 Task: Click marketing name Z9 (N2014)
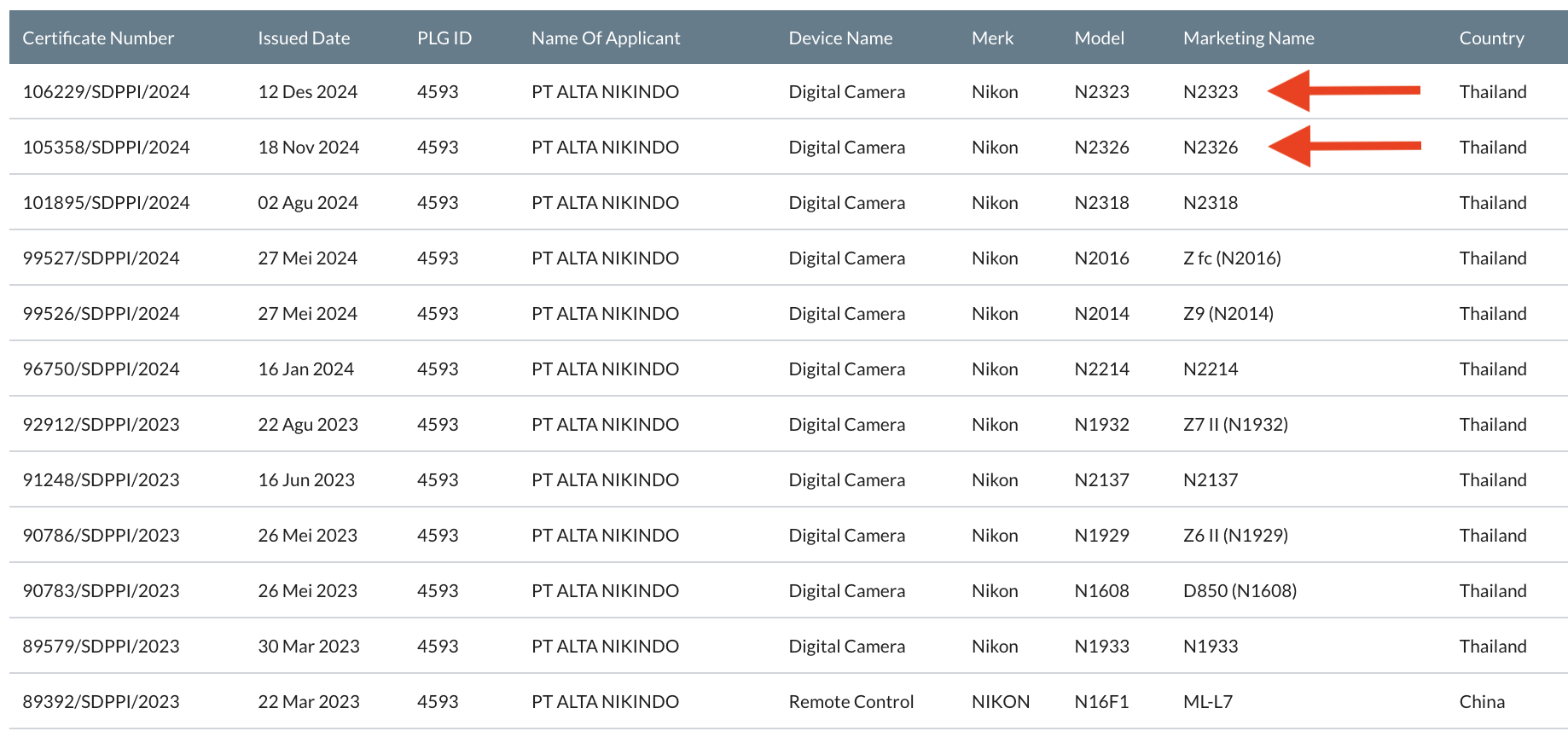pos(1228,314)
